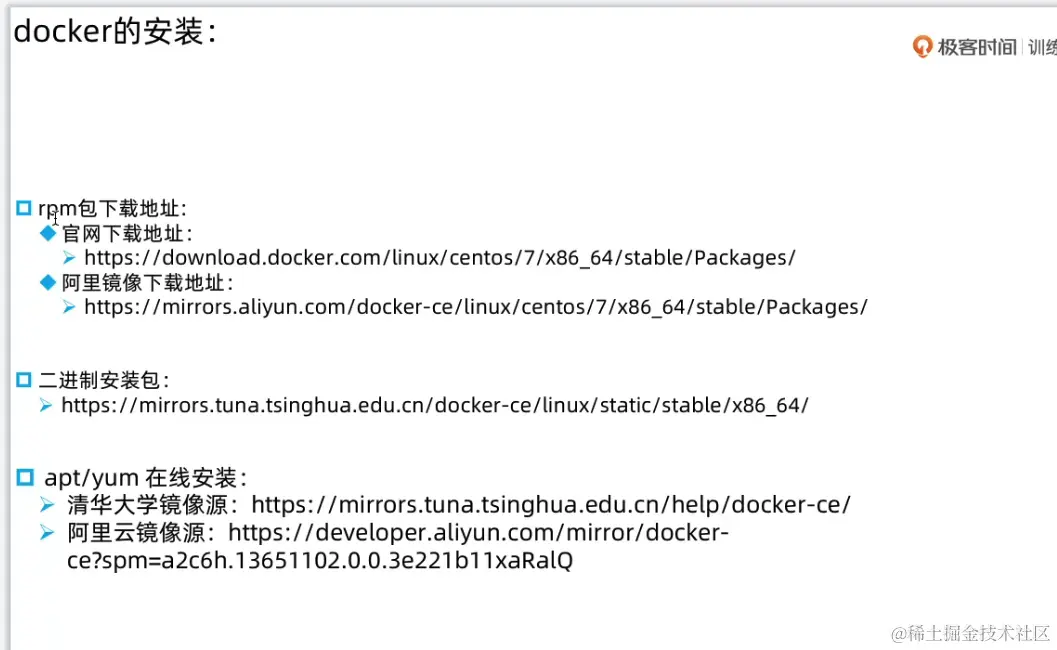Click the slide title docker的安装

tap(115, 32)
